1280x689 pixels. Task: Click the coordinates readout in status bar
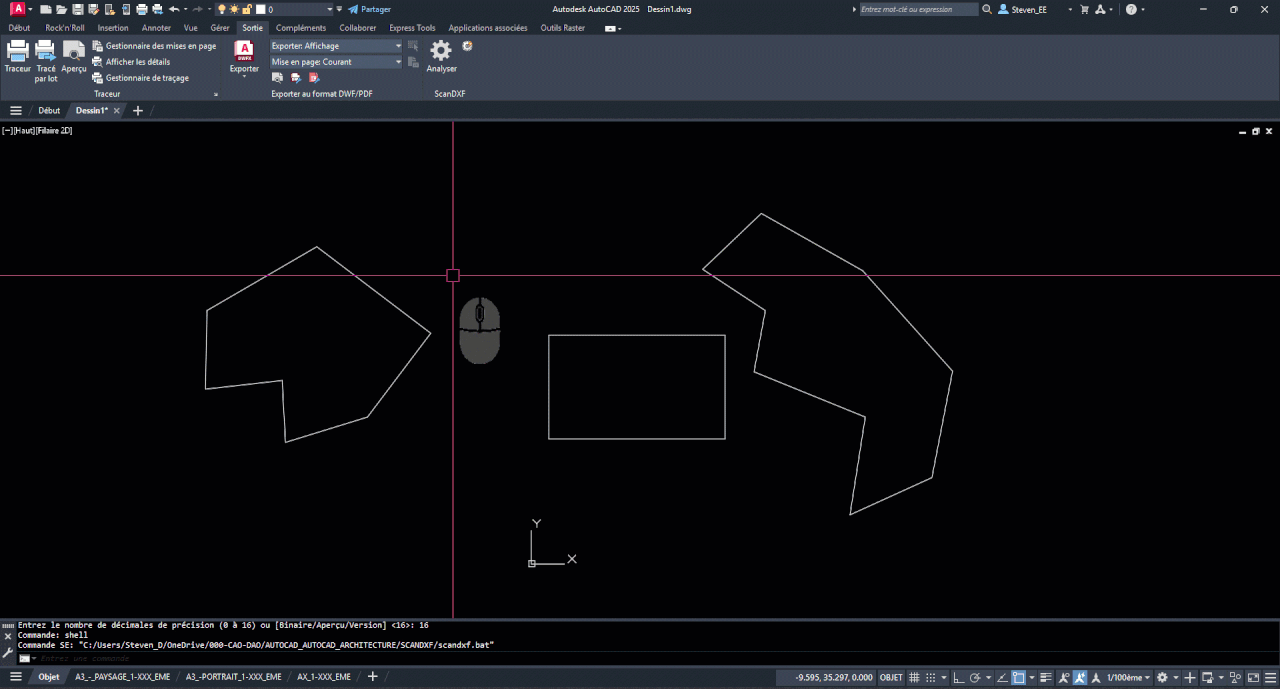pos(834,678)
